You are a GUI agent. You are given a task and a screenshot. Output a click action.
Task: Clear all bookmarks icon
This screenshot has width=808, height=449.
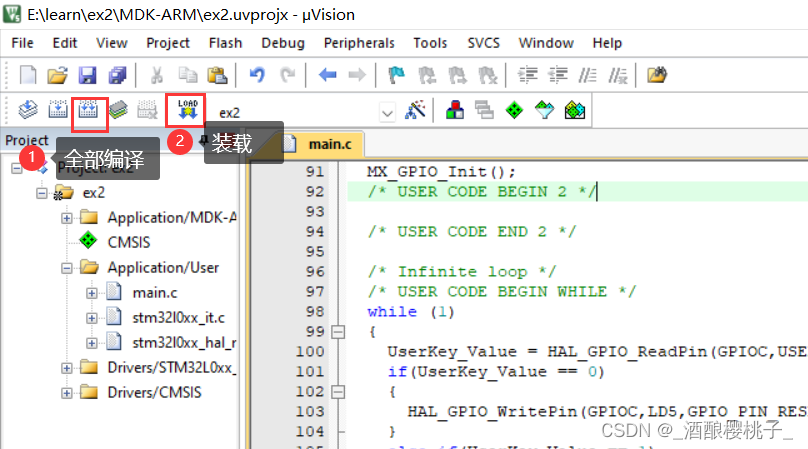click(x=487, y=75)
